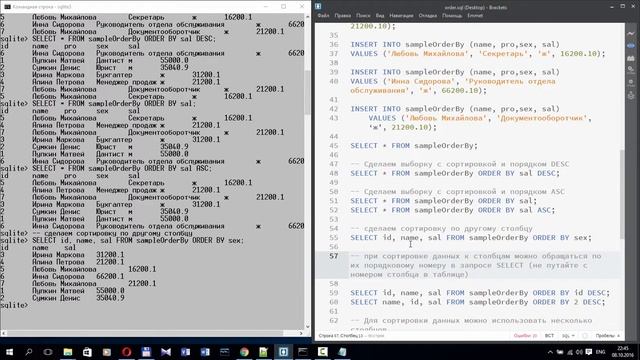Click the Live Preview lightning icon in Brackets
This screenshot has height=360, width=640.
tap(631, 33)
